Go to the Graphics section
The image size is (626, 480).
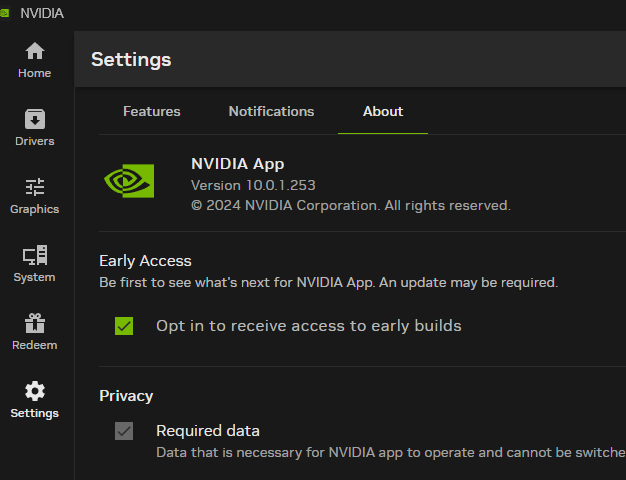(x=35, y=196)
